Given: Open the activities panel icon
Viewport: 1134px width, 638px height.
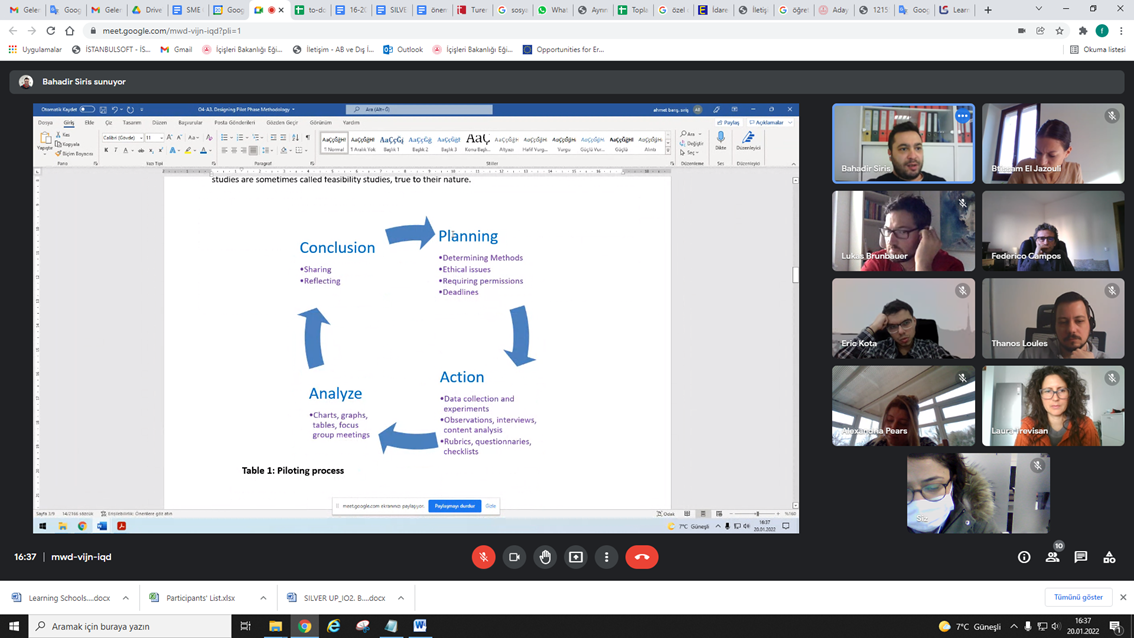Looking at the screenshot, I should 1109,557.
